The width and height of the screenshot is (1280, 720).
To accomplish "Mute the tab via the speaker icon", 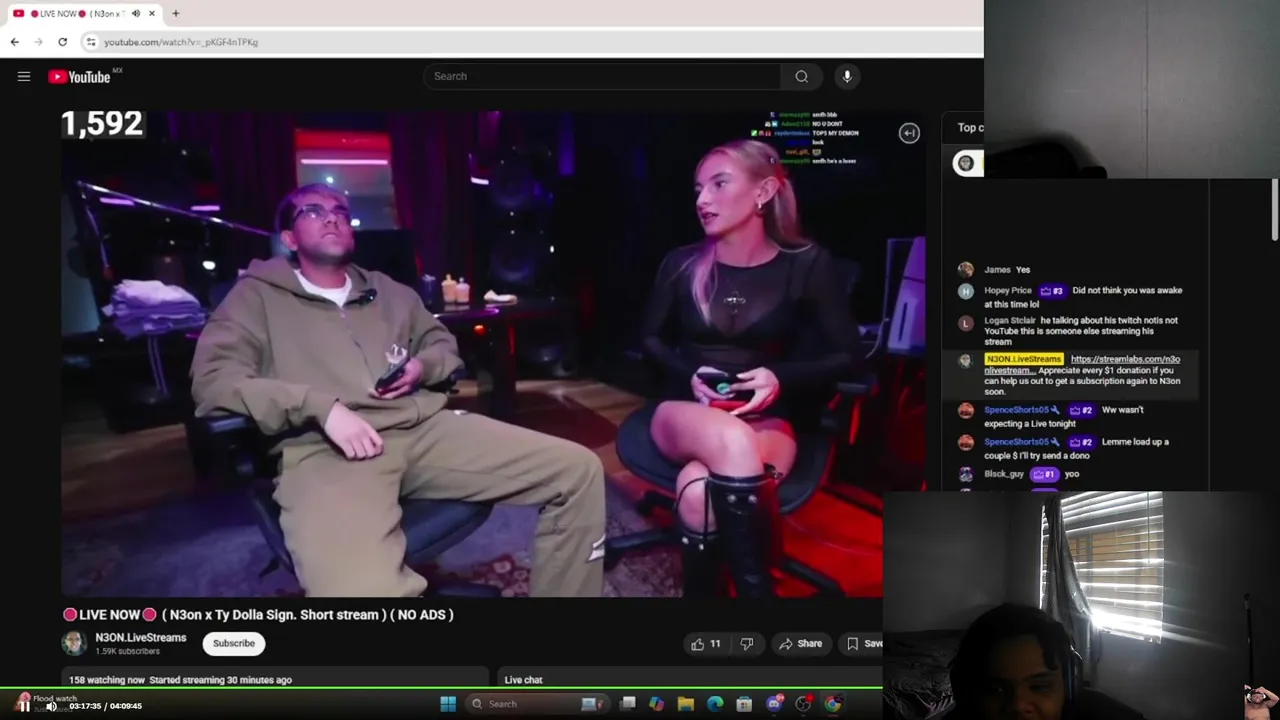I will tap(136, 14).
